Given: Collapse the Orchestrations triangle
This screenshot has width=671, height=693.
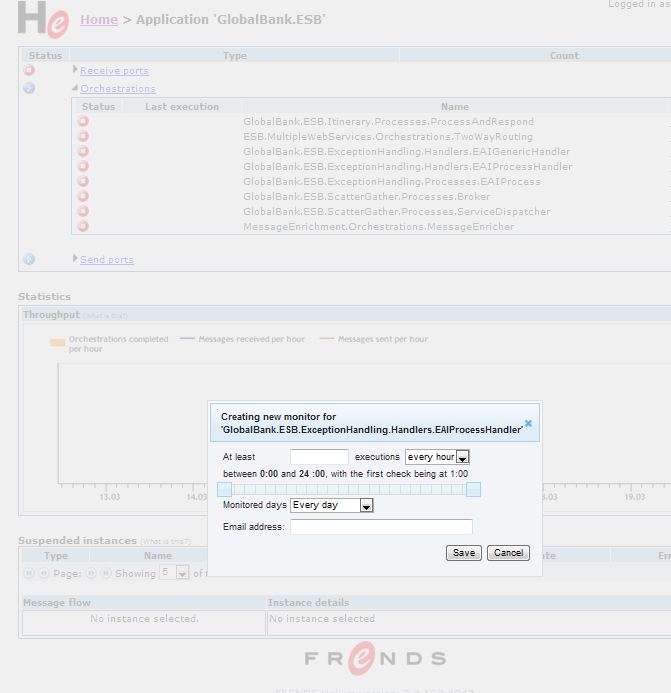Looking at the screenshot, I should point(75,88).
